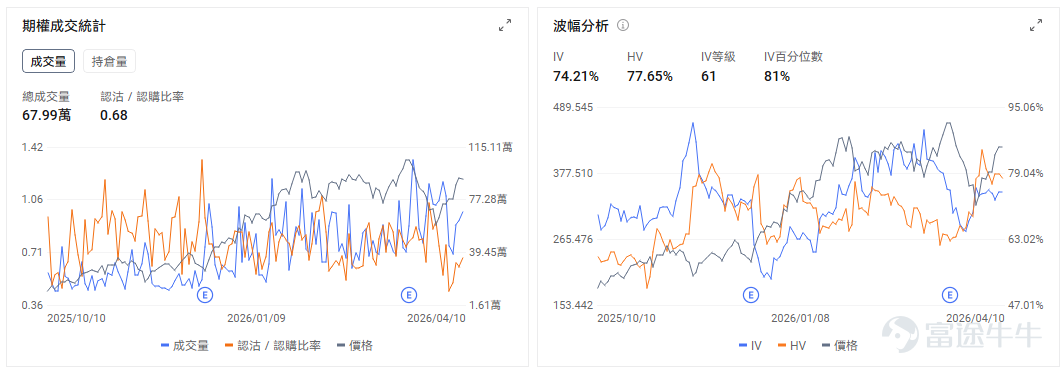Select the IV value 74.21%
1062x371 pixels.
click(576, 77)
